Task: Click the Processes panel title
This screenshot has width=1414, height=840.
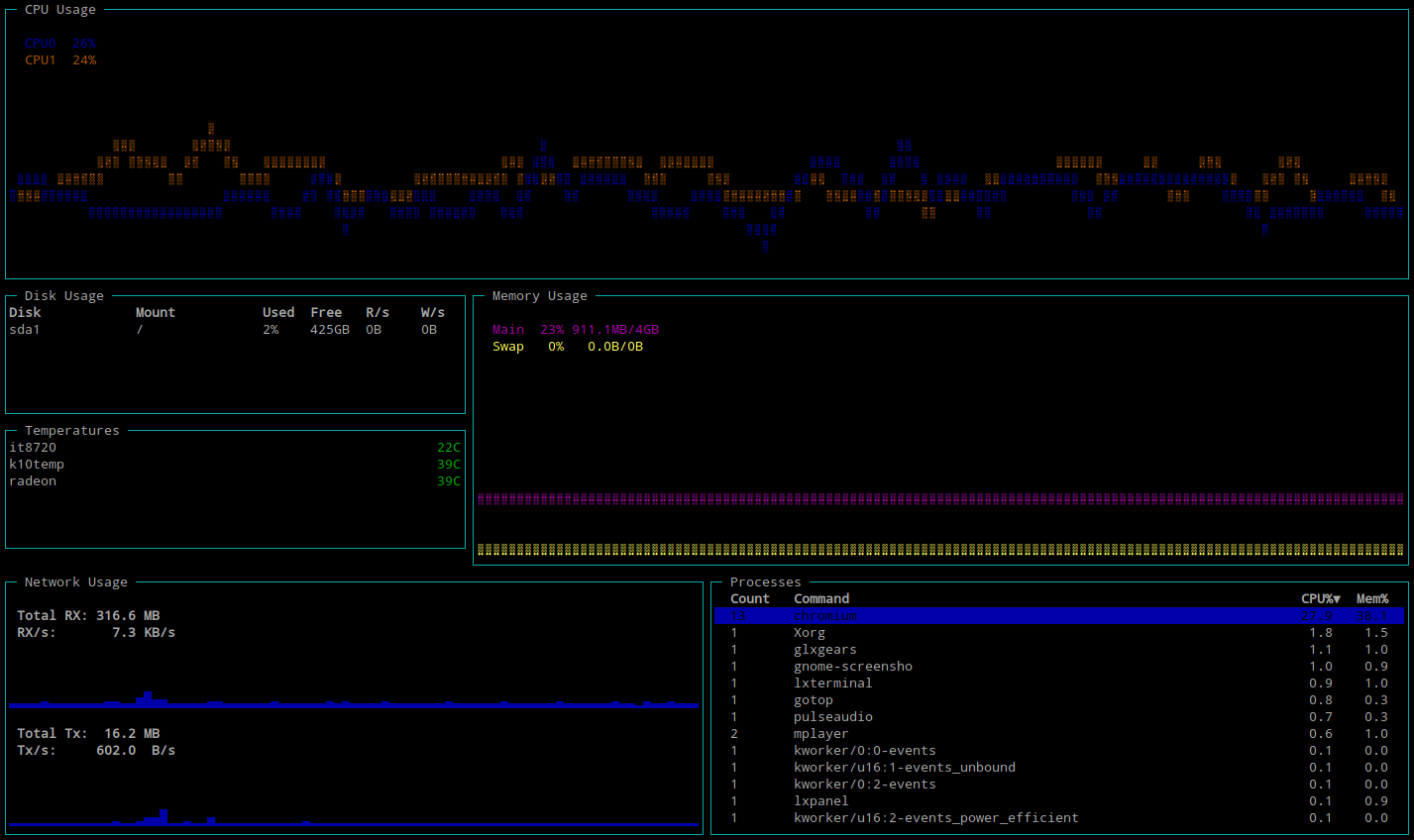Action: coord(766,582)
